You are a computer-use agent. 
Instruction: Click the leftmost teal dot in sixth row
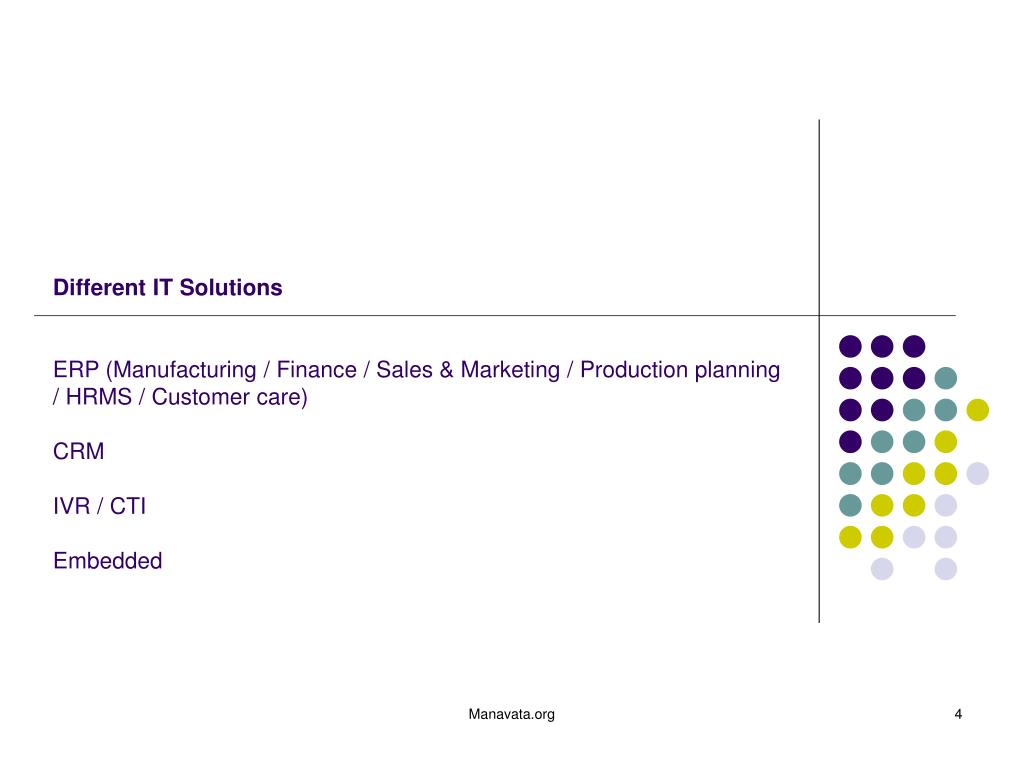850,505
